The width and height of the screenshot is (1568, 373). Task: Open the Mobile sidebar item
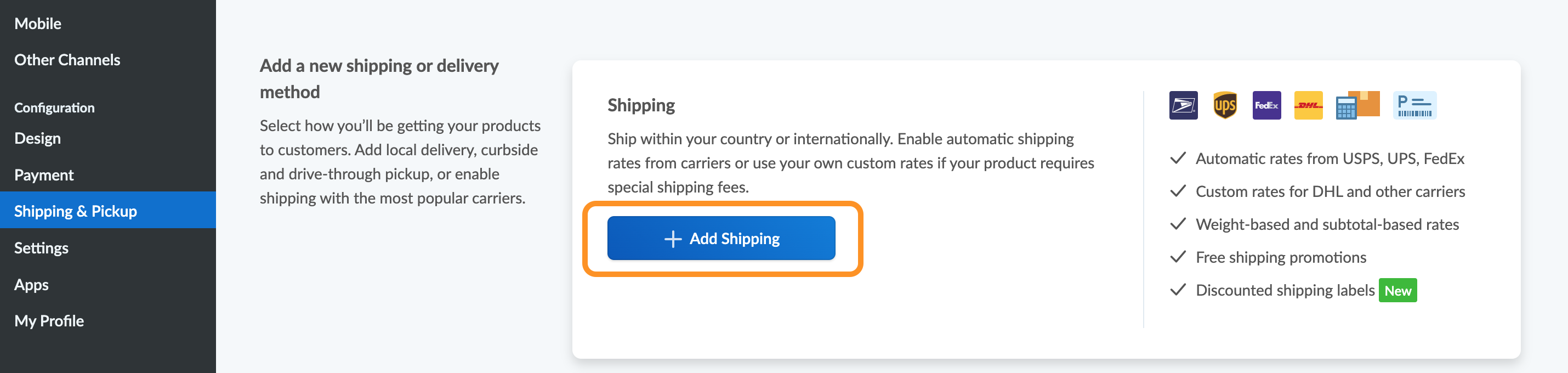click(x=38, y=24)
